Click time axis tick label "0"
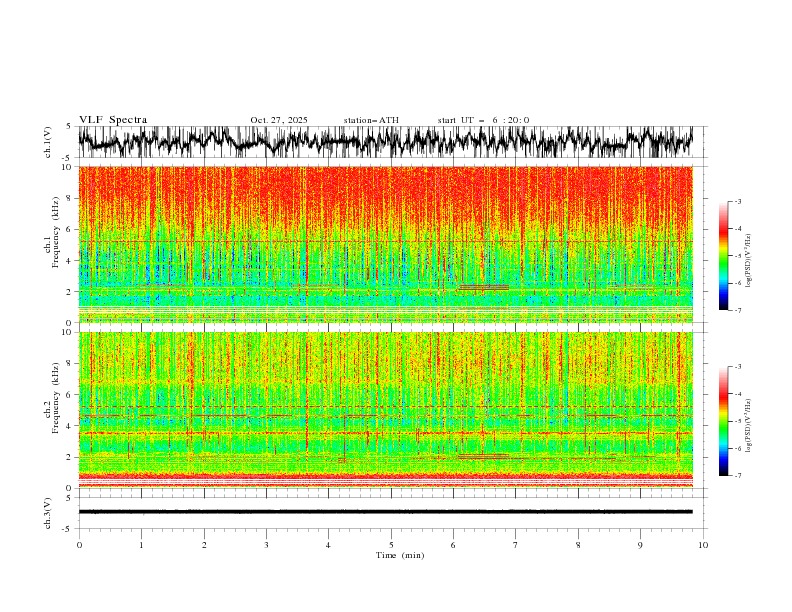 tap(79, 545)
